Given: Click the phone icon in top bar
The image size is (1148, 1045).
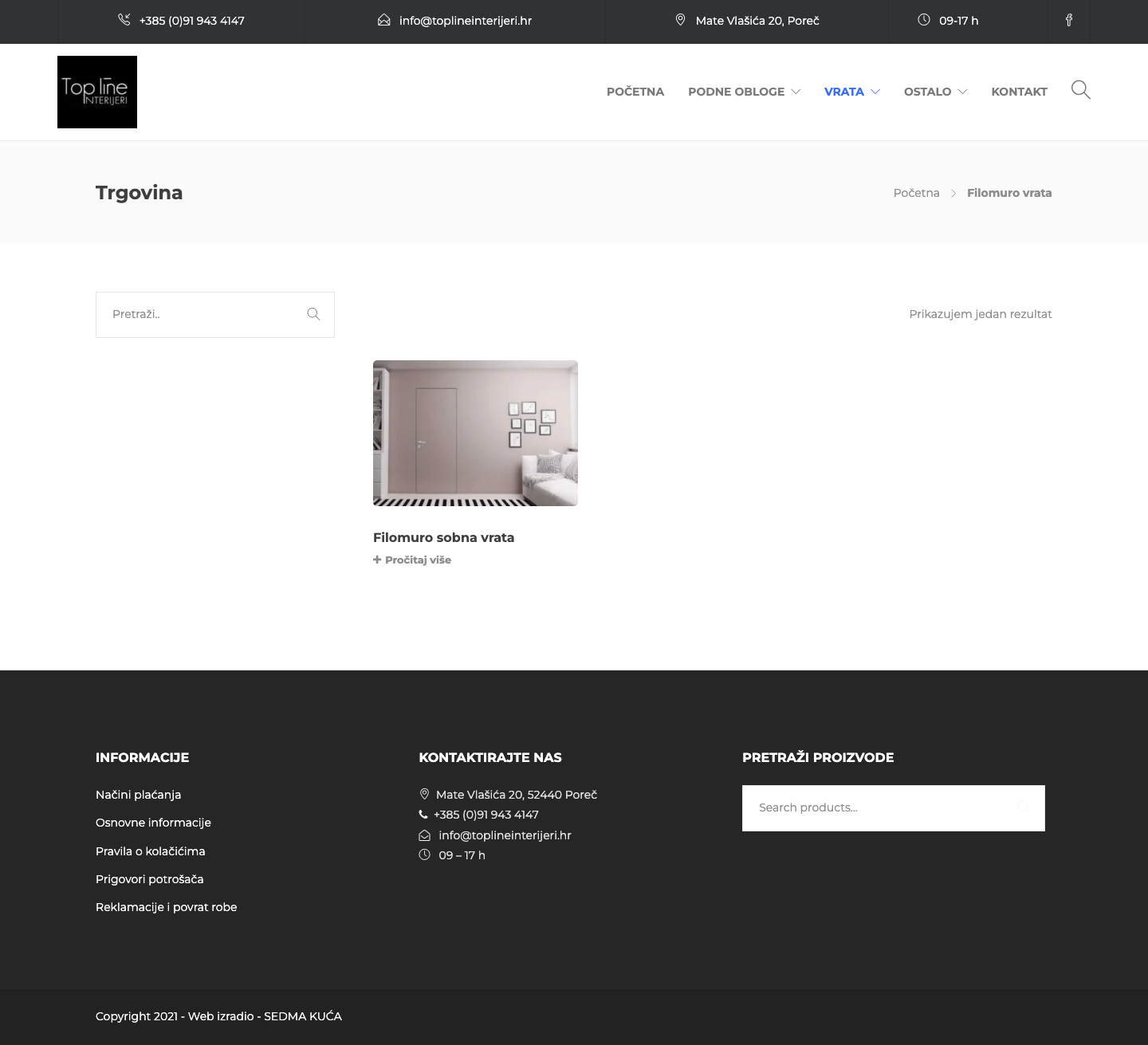Looking at the screenshot, I should (x=124, y=20).
